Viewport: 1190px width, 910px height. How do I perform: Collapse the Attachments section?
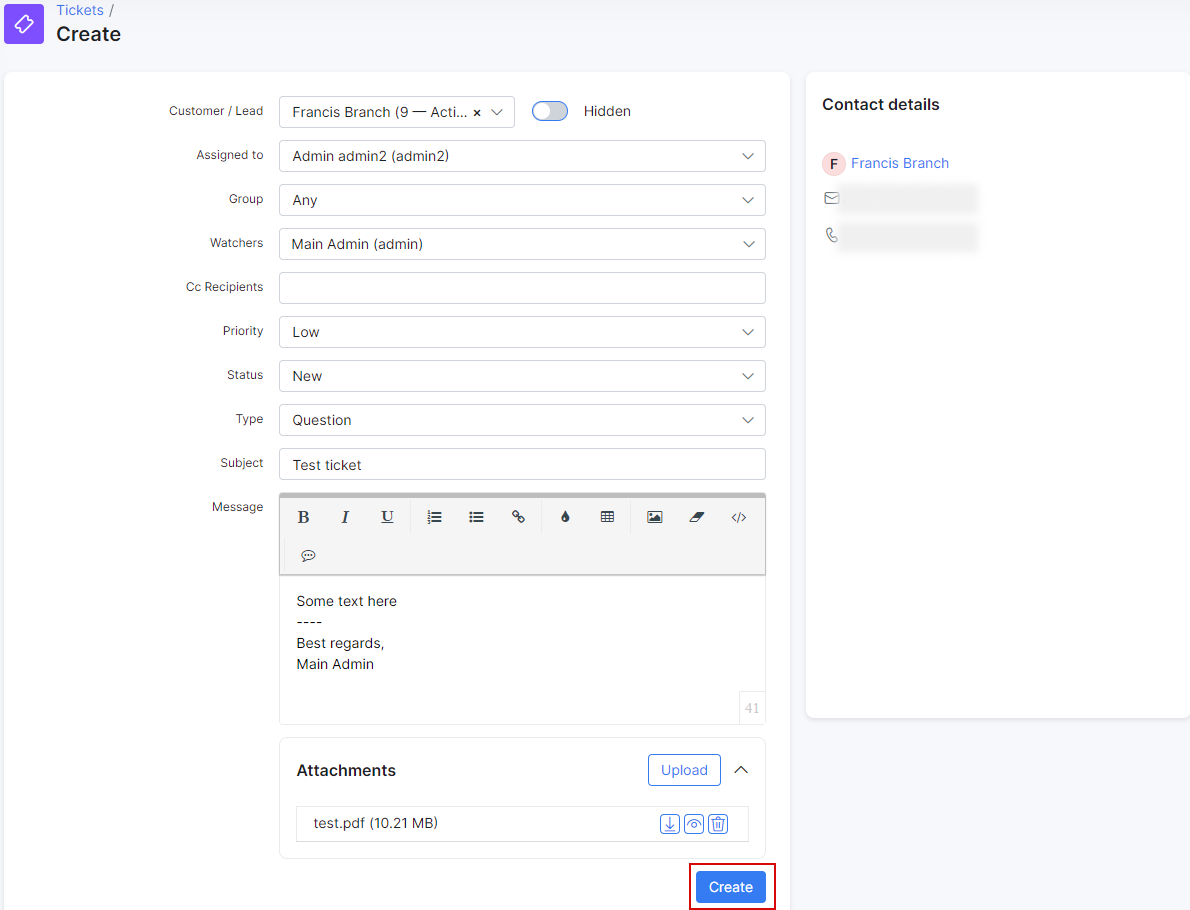[x=741, y=770]
